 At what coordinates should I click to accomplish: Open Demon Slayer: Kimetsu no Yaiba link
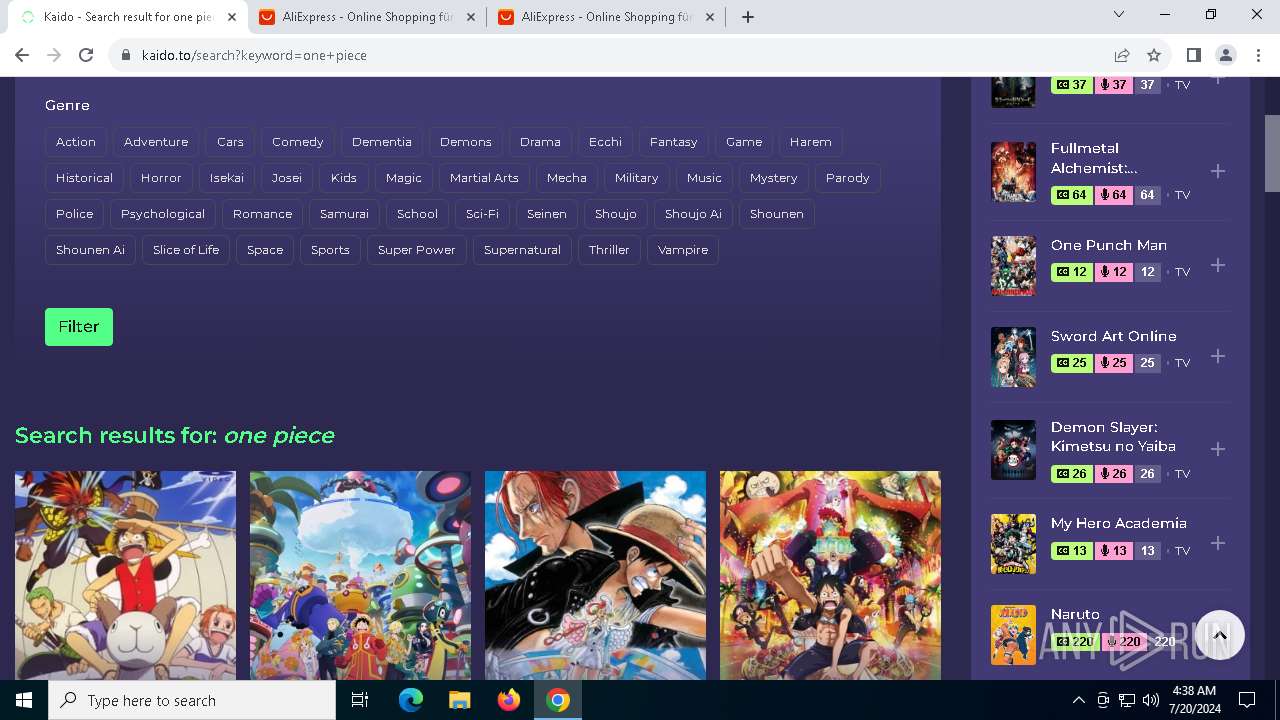(1113, 437)
